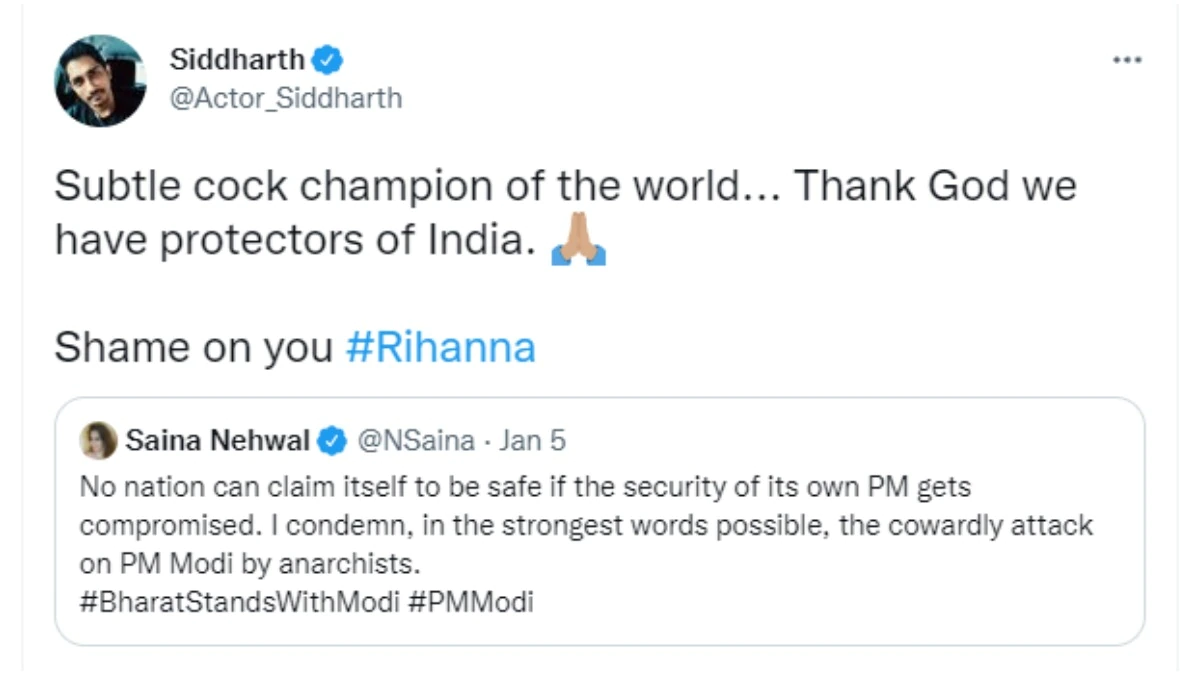Screen dimensions: 1200x675
Task: Open the #PMModi hashtag
Action: [471, 603]
